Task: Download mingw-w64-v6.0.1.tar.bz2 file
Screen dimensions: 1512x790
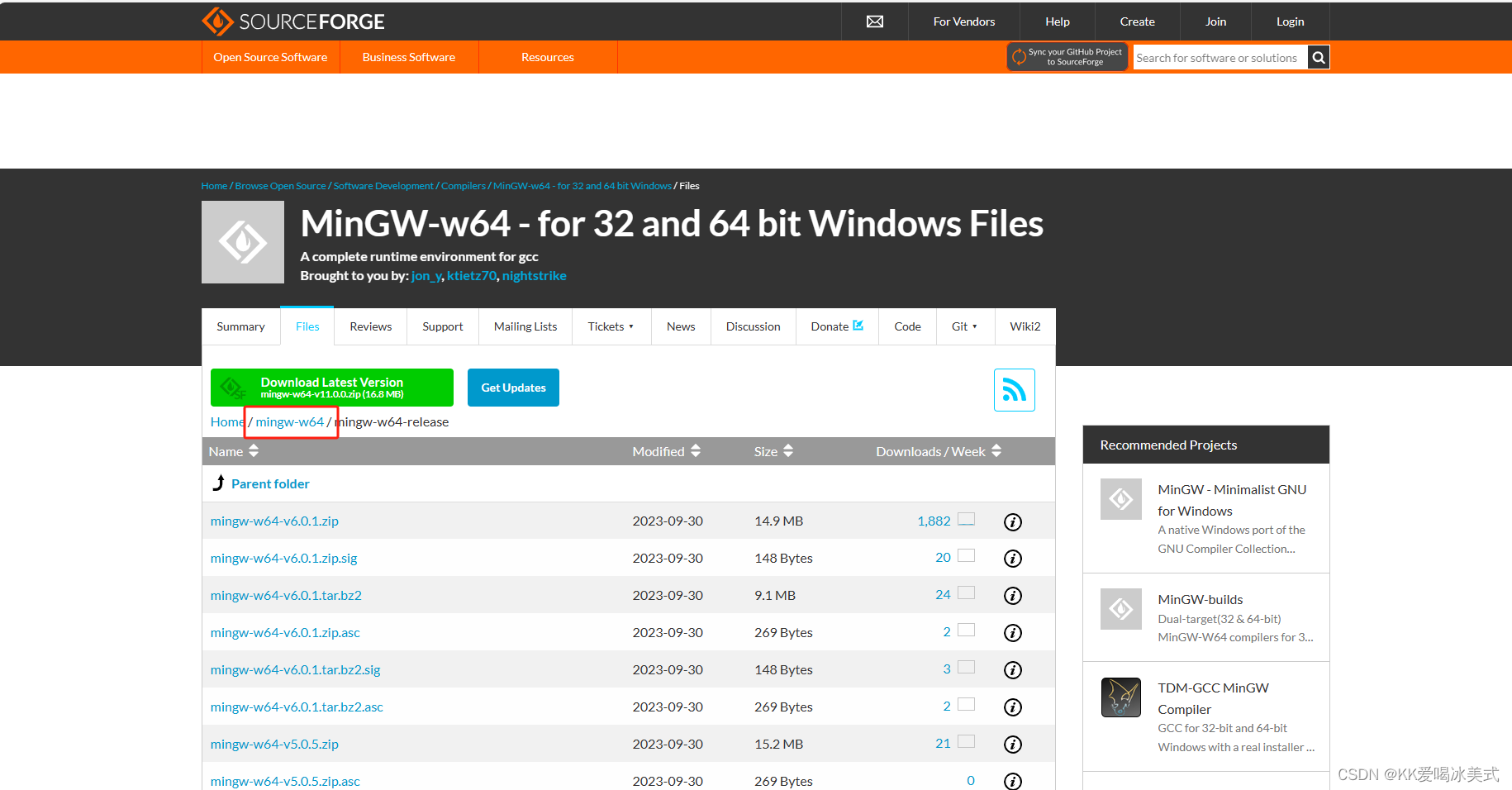Action: click(286, 596)
